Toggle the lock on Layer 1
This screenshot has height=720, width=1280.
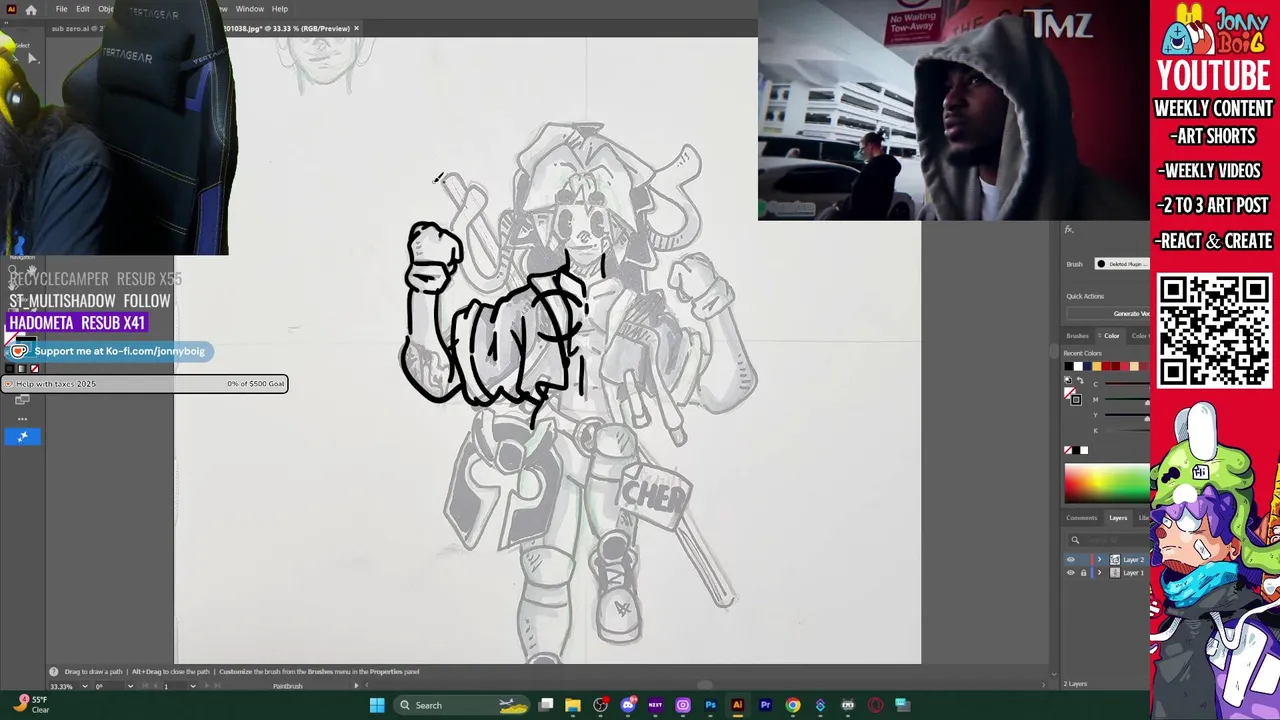1083,573
